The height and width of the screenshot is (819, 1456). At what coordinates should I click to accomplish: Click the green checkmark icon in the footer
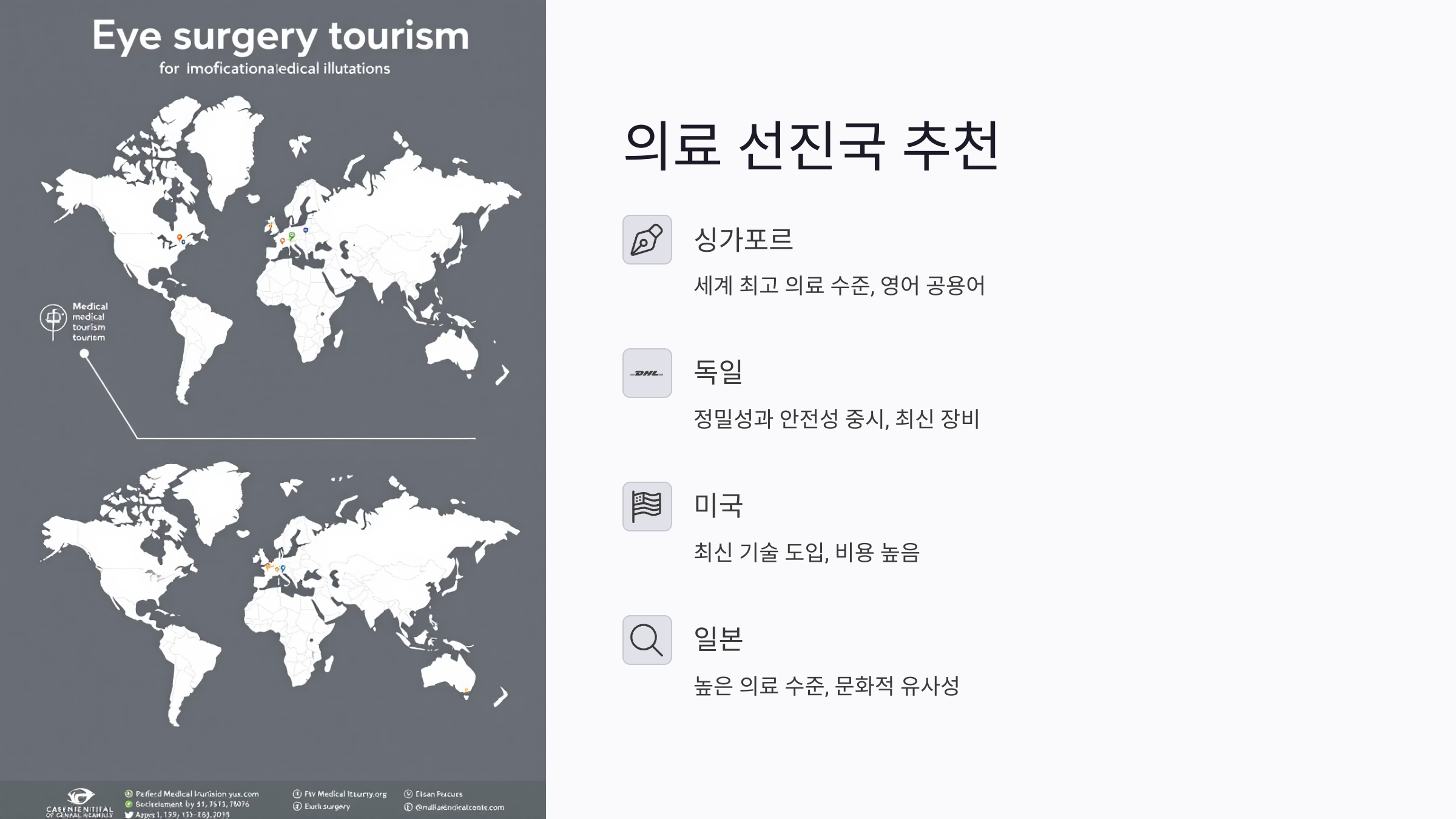tap(129, 803)
